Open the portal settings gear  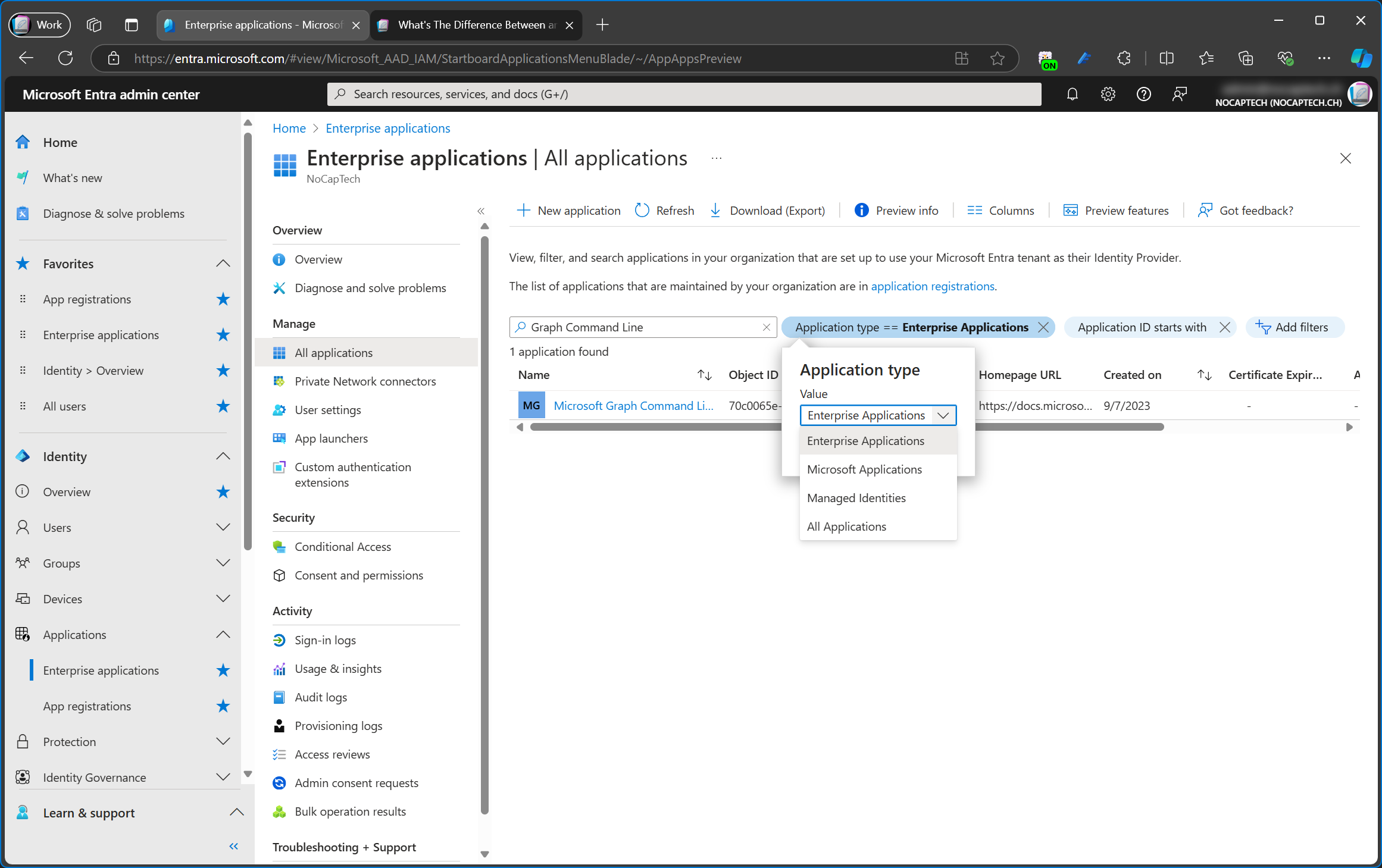point(1108,94)
